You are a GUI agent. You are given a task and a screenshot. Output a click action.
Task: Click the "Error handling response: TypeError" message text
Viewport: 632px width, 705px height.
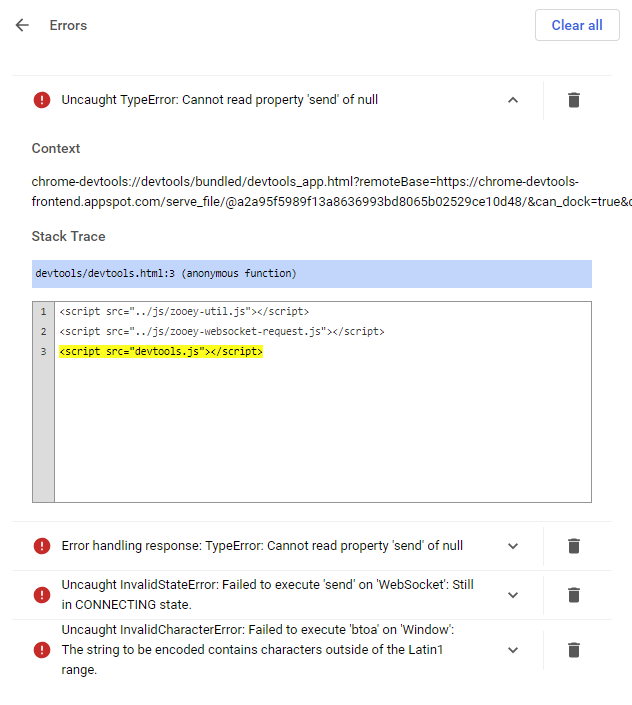[262, 546]
